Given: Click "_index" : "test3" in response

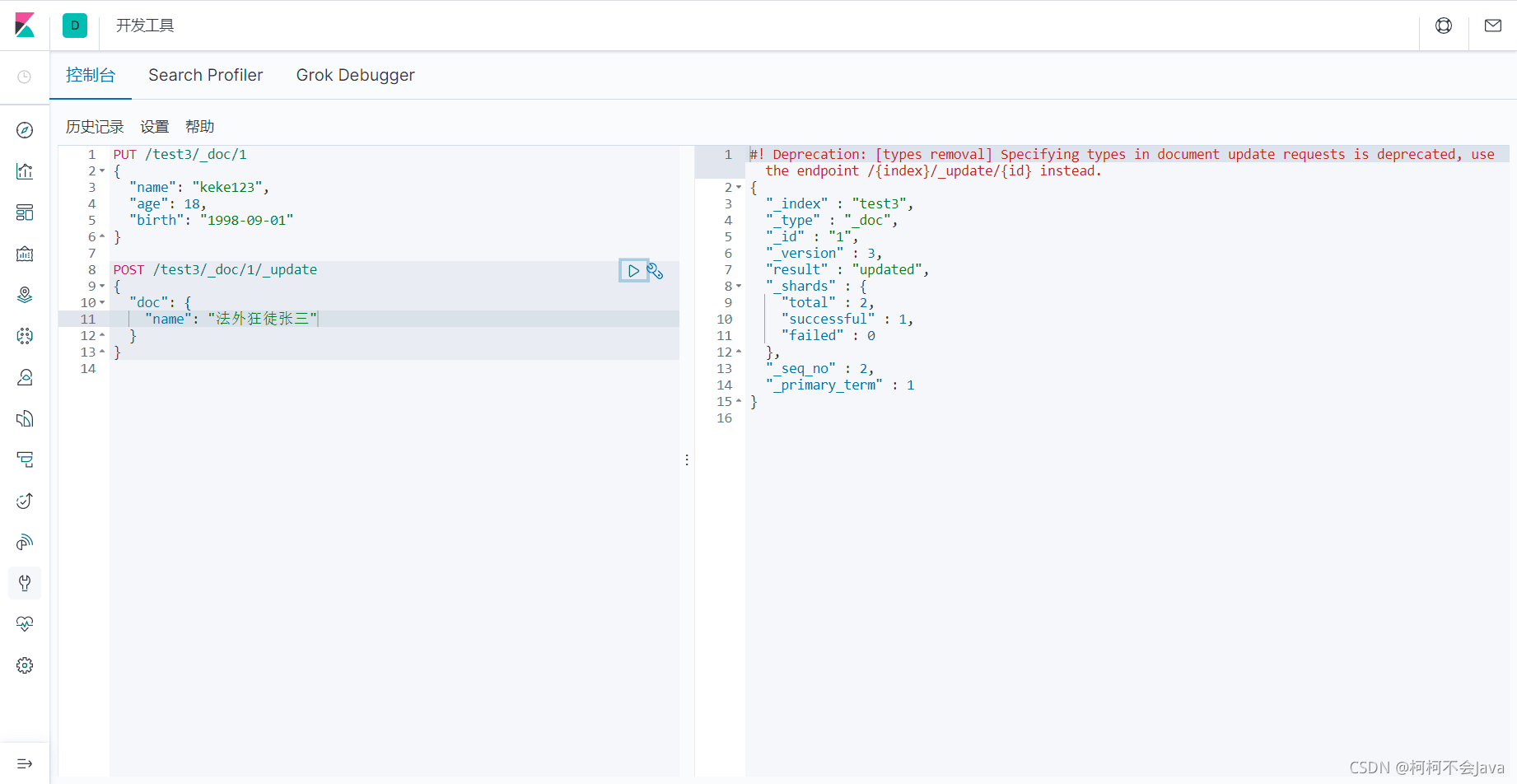Looking at the screenshot, I should (839, 203).
